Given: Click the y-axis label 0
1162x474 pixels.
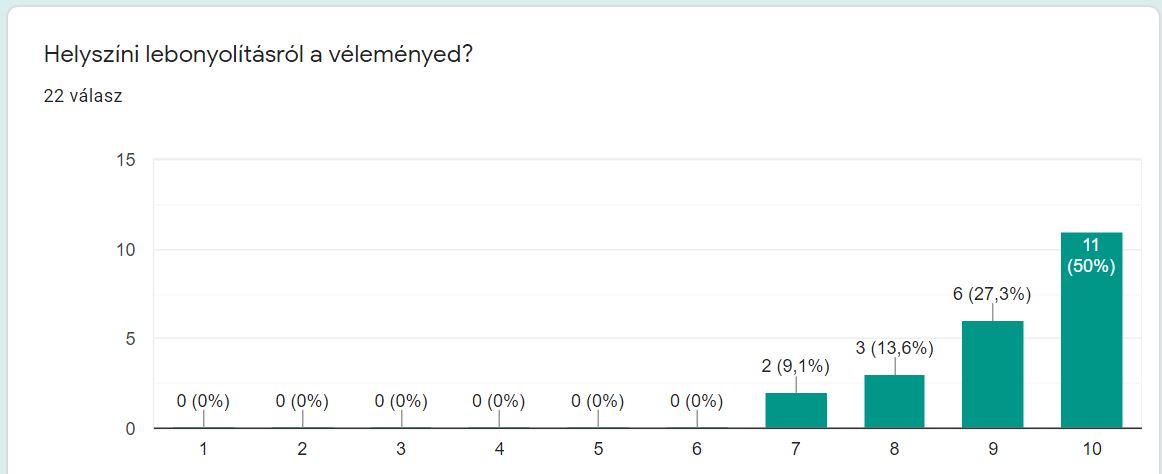Looking at the screenshot, I should coord(131,429).
